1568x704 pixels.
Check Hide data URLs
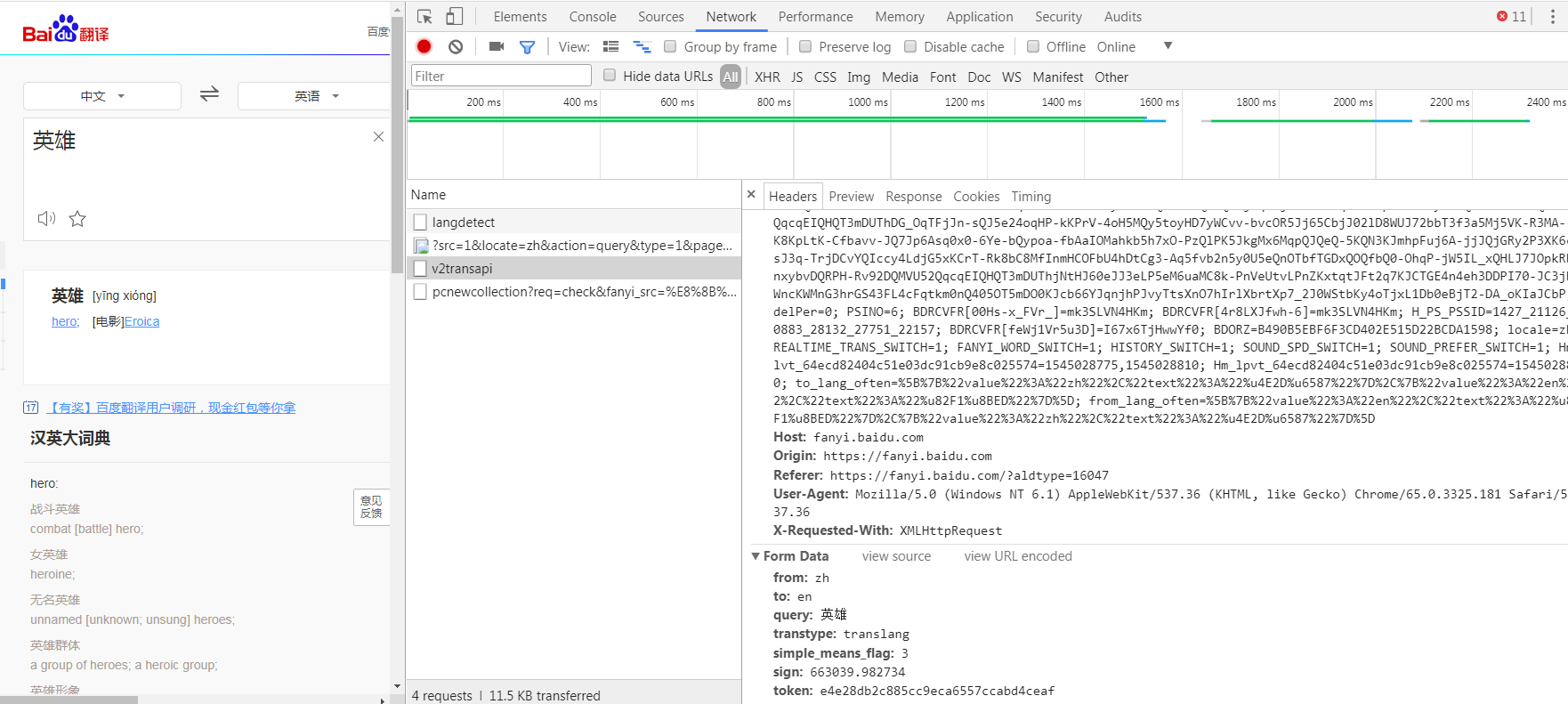[x=610, y=76]
